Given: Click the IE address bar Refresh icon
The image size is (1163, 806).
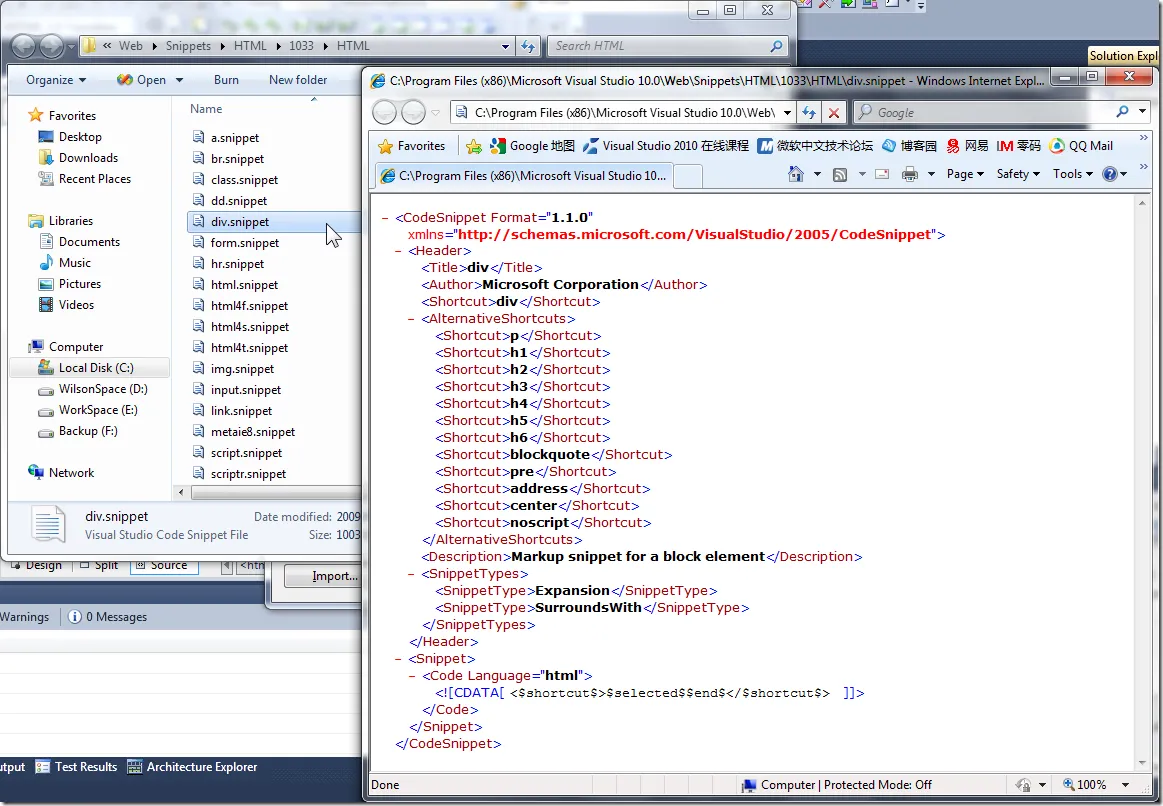Looking at the screenshot, I should [x=809, y=113].
